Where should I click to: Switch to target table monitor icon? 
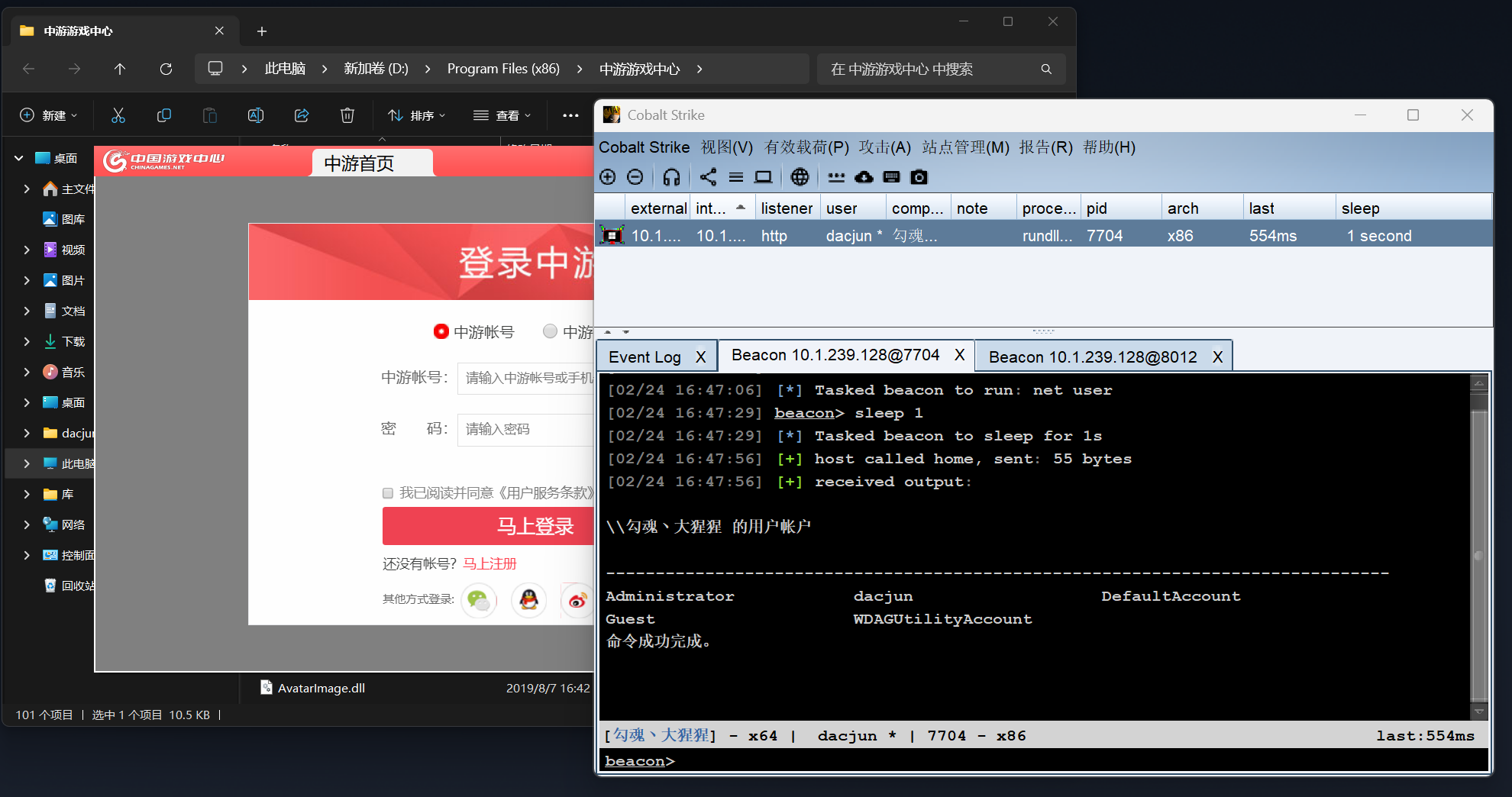pos(763,177)
